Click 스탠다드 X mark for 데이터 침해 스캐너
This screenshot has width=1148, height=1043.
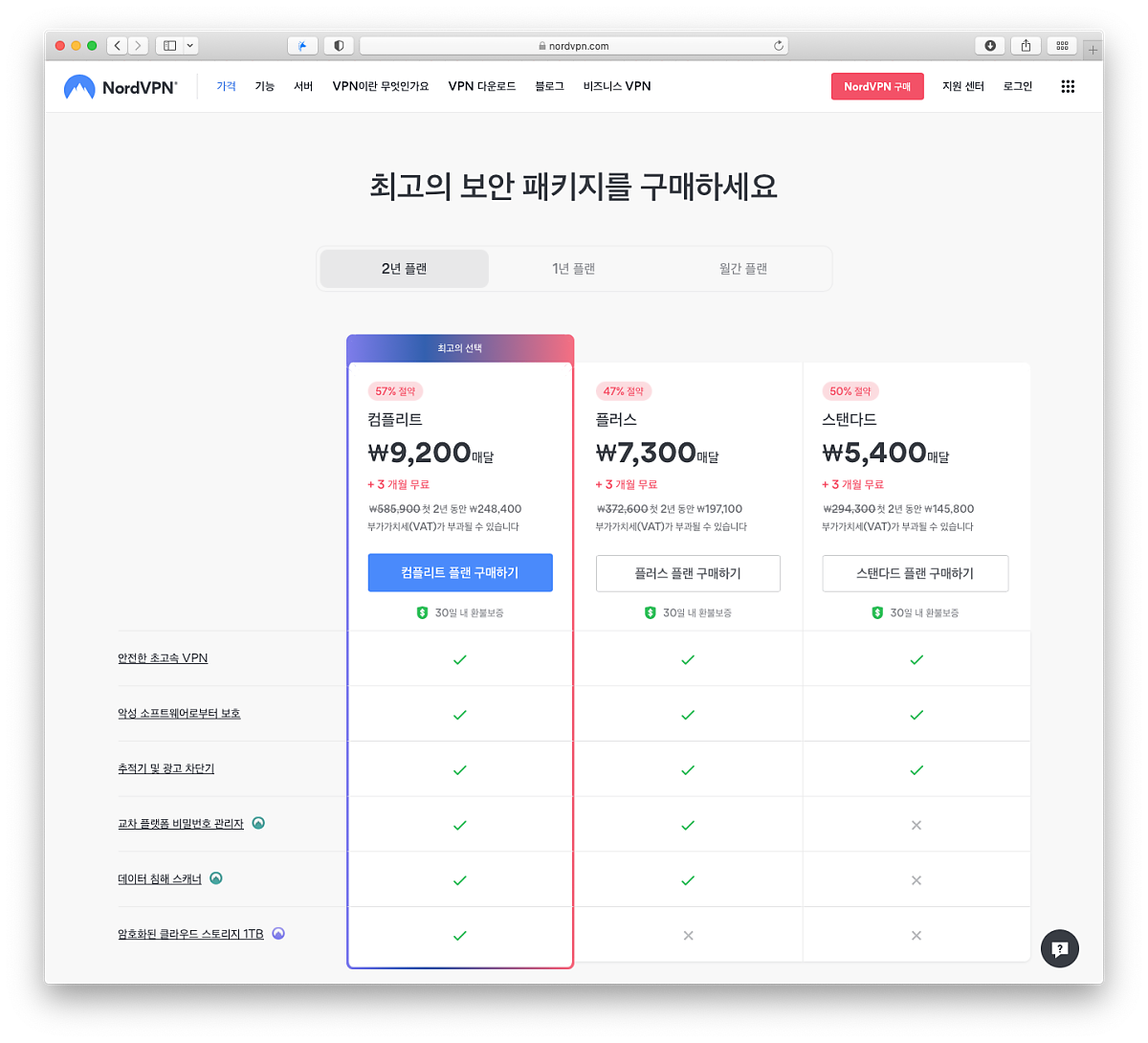coord(916,880)
